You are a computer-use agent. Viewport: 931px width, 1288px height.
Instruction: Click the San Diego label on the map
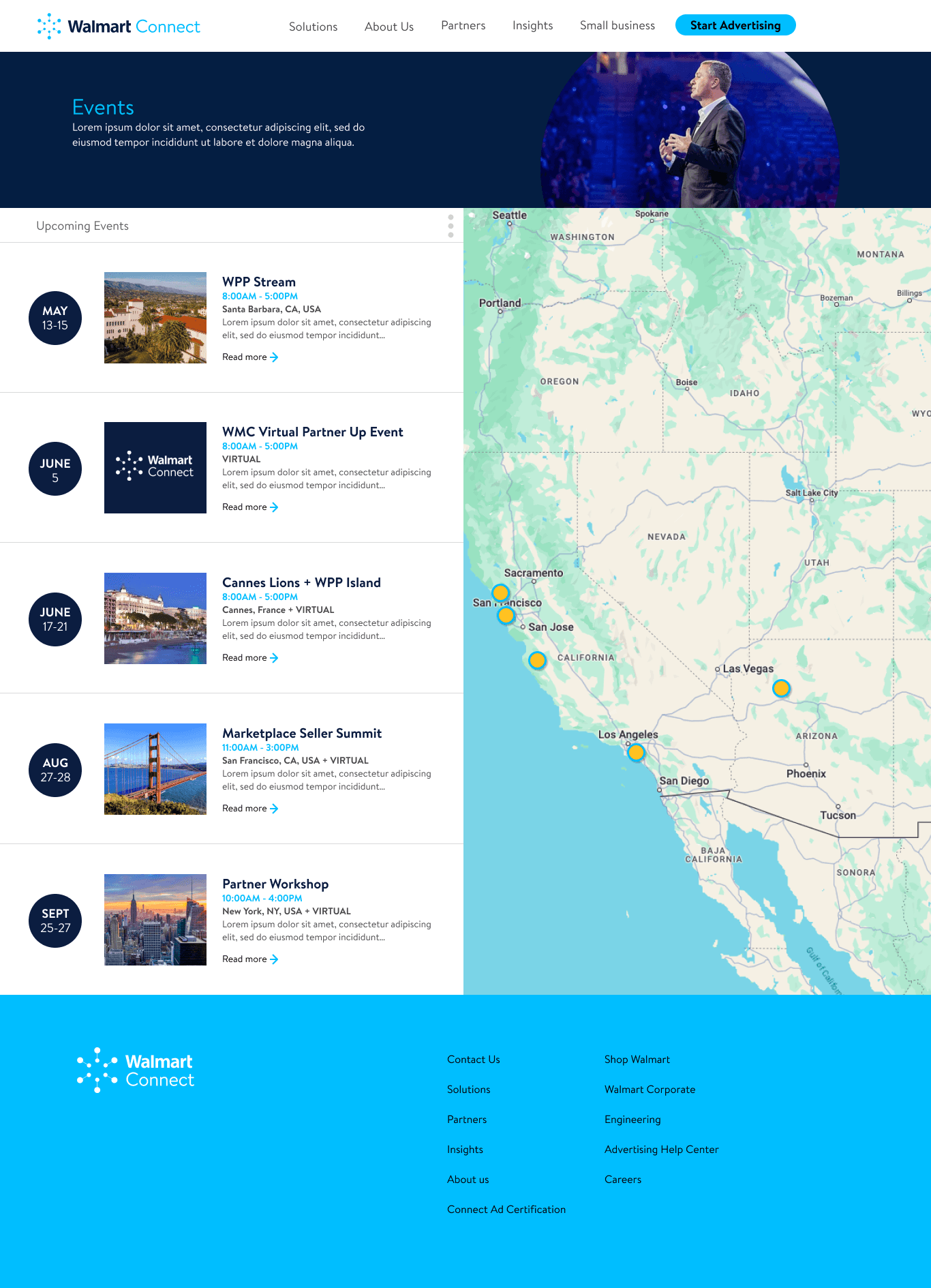point(684,781)
